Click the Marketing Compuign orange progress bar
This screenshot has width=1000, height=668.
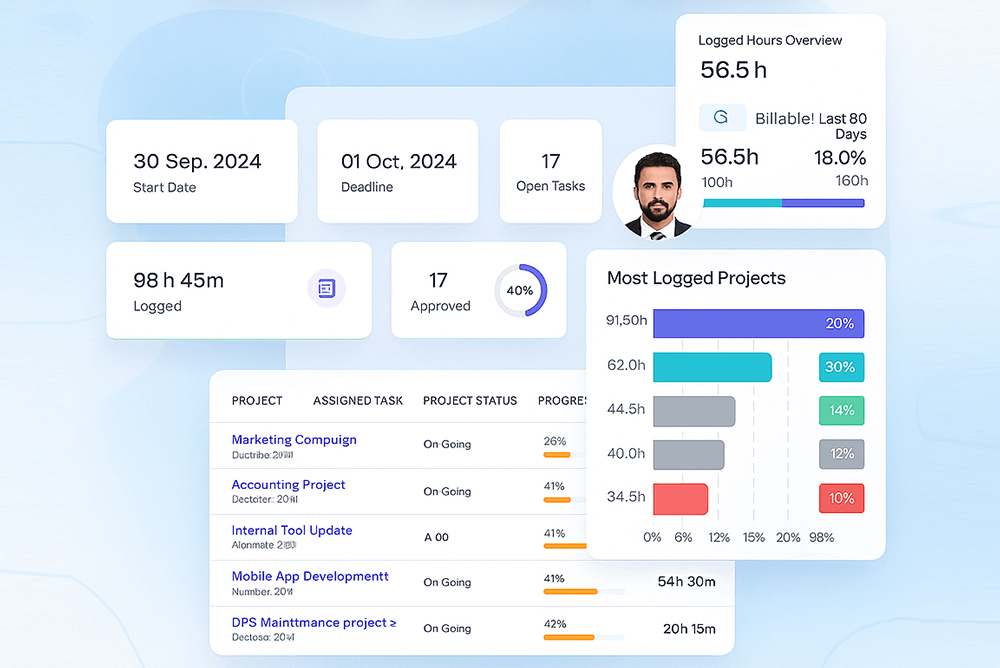pos(563,455)
